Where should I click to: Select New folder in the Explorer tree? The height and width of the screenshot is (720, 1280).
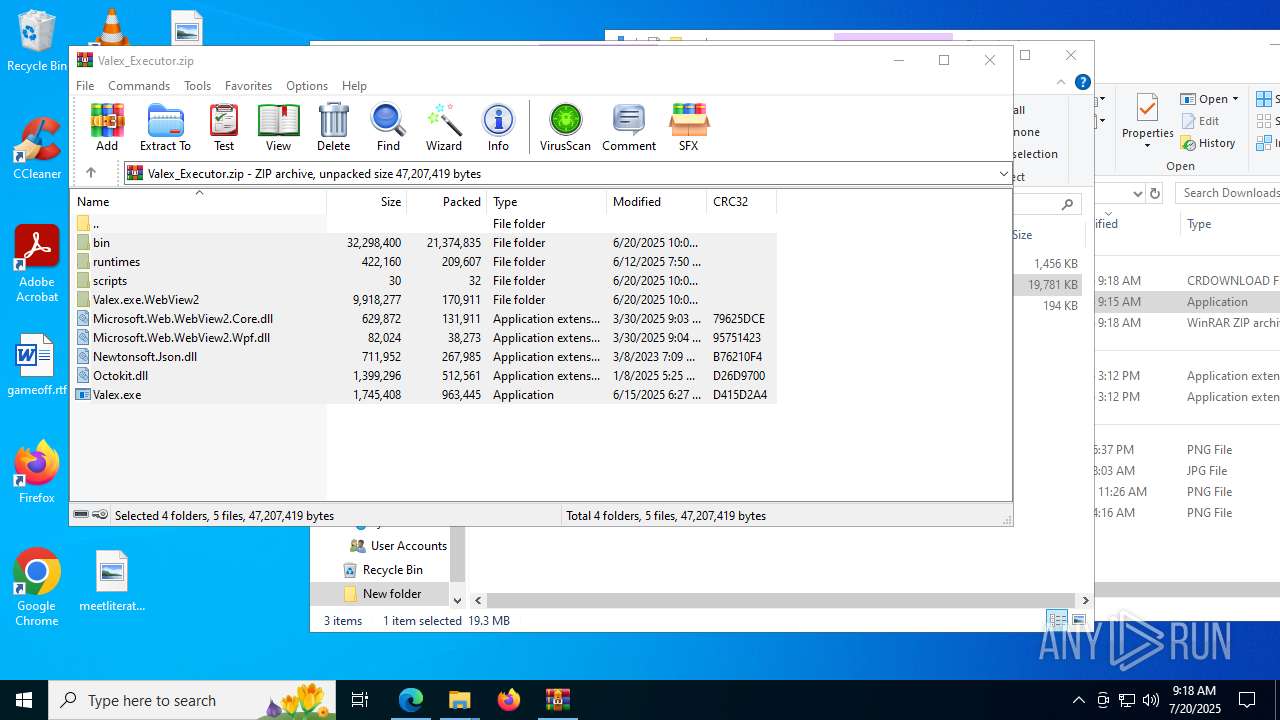(381, 593)
